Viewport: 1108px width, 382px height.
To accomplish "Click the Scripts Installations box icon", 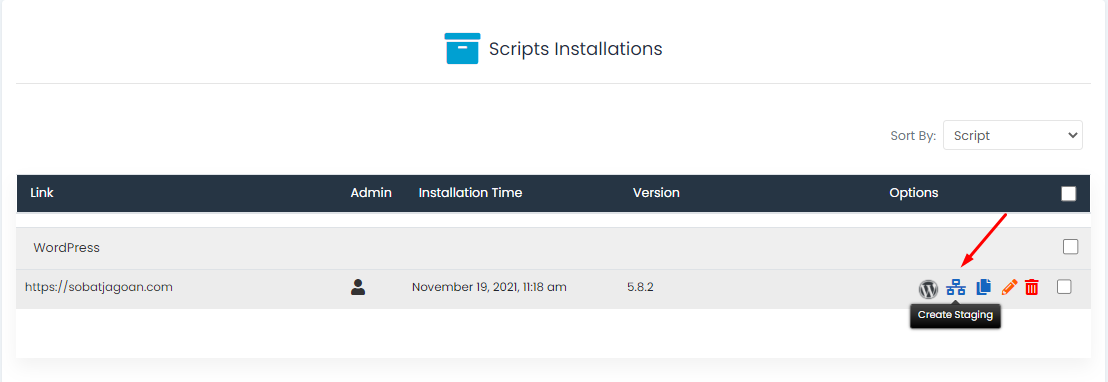I will tap(463, 48).
